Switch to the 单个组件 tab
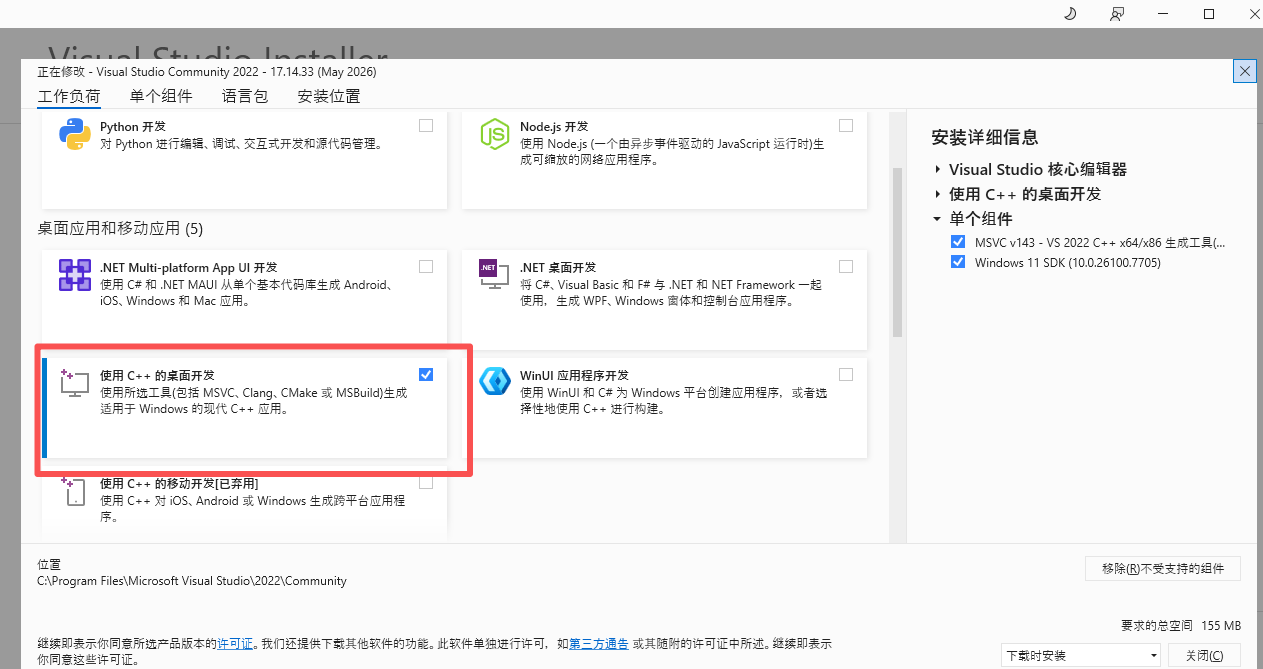This screenshot has width=1263, height=669. (161, 97)
